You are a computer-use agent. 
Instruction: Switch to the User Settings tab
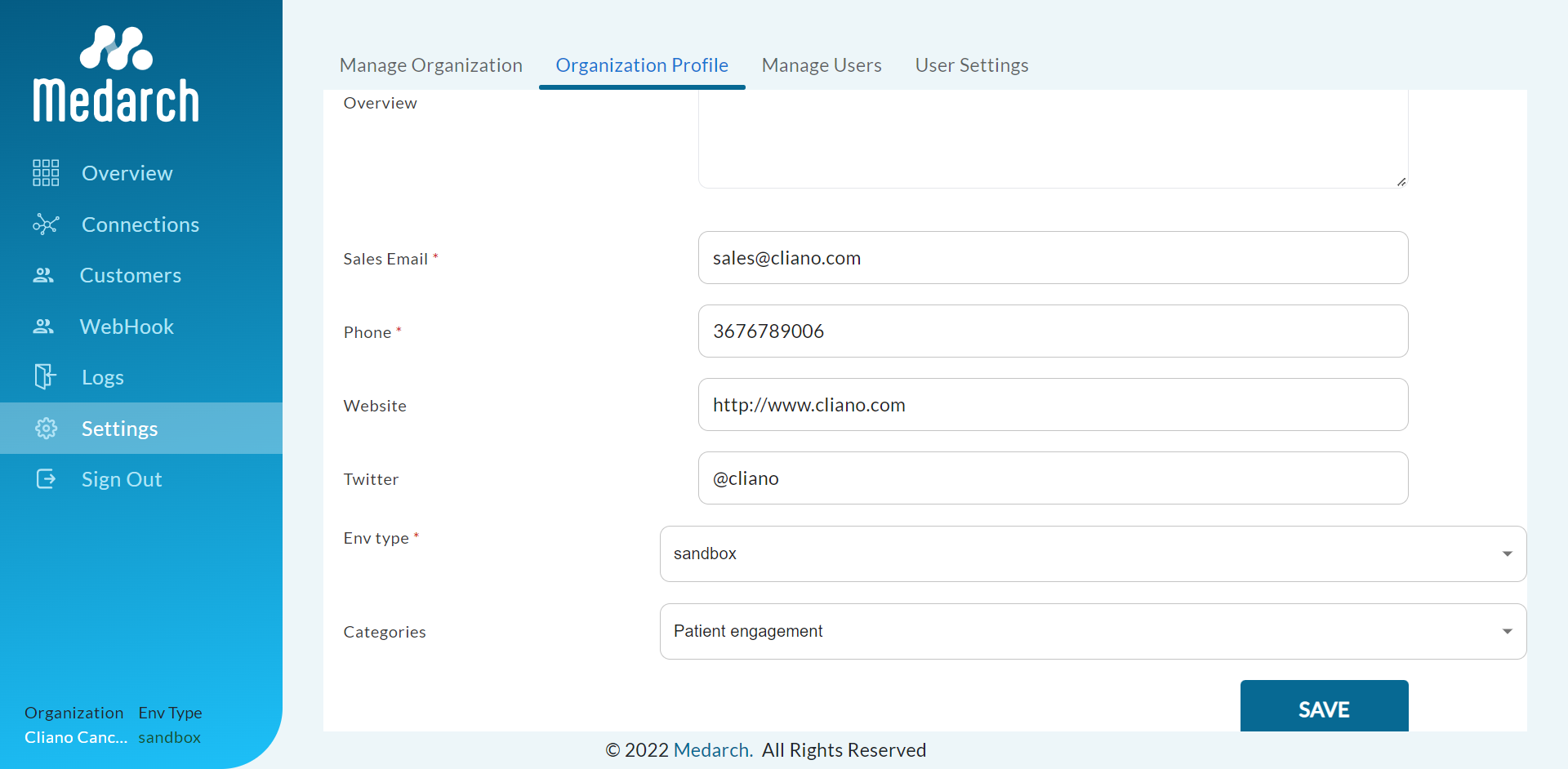coord(972,65)
